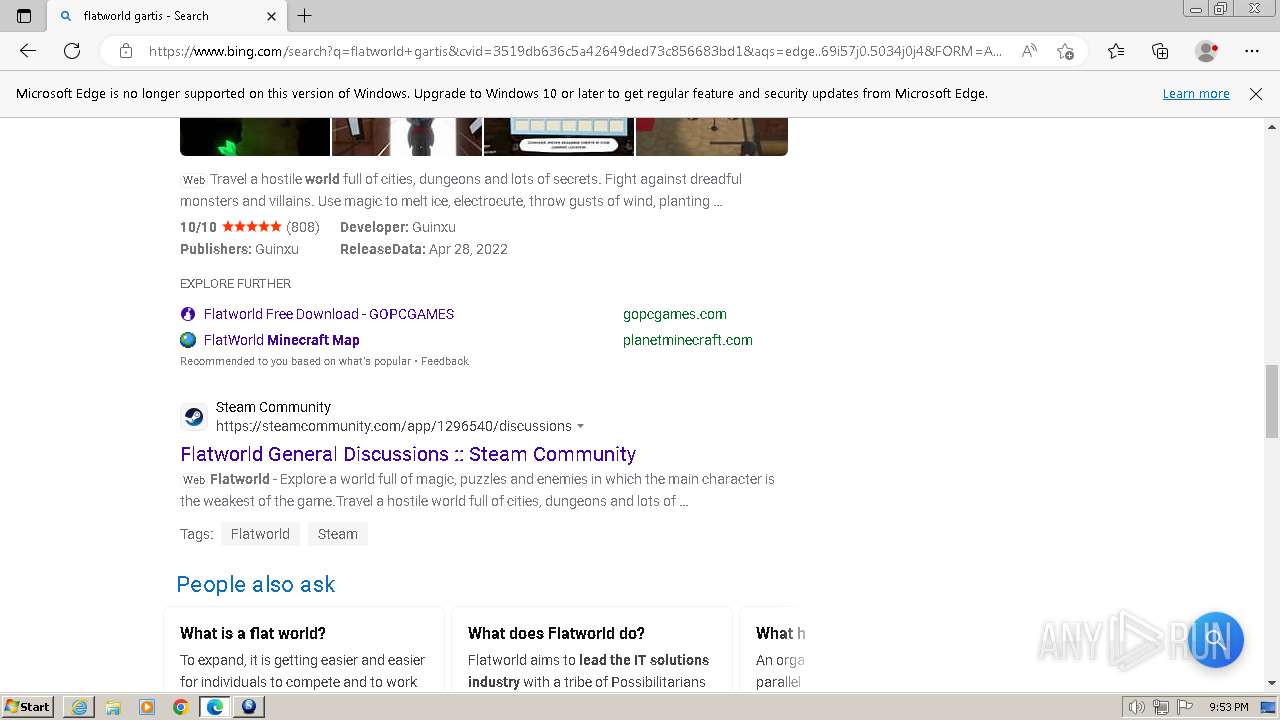Add this page to favorites
This screenshot has width=1280, height=720.
tap(1065, 51)
